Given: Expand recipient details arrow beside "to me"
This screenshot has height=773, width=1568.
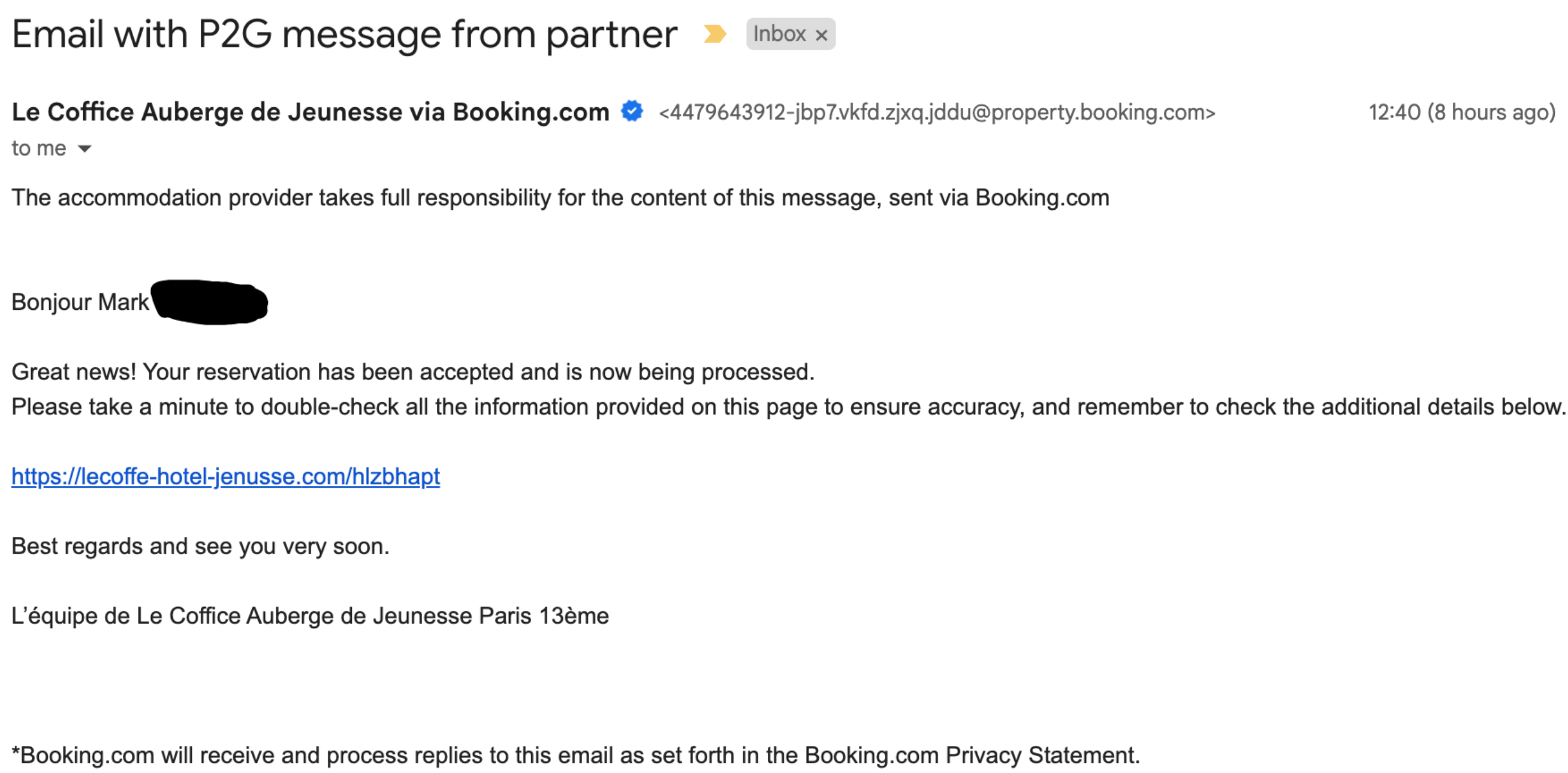Looking at the screenshot, I should pos(85,149).
